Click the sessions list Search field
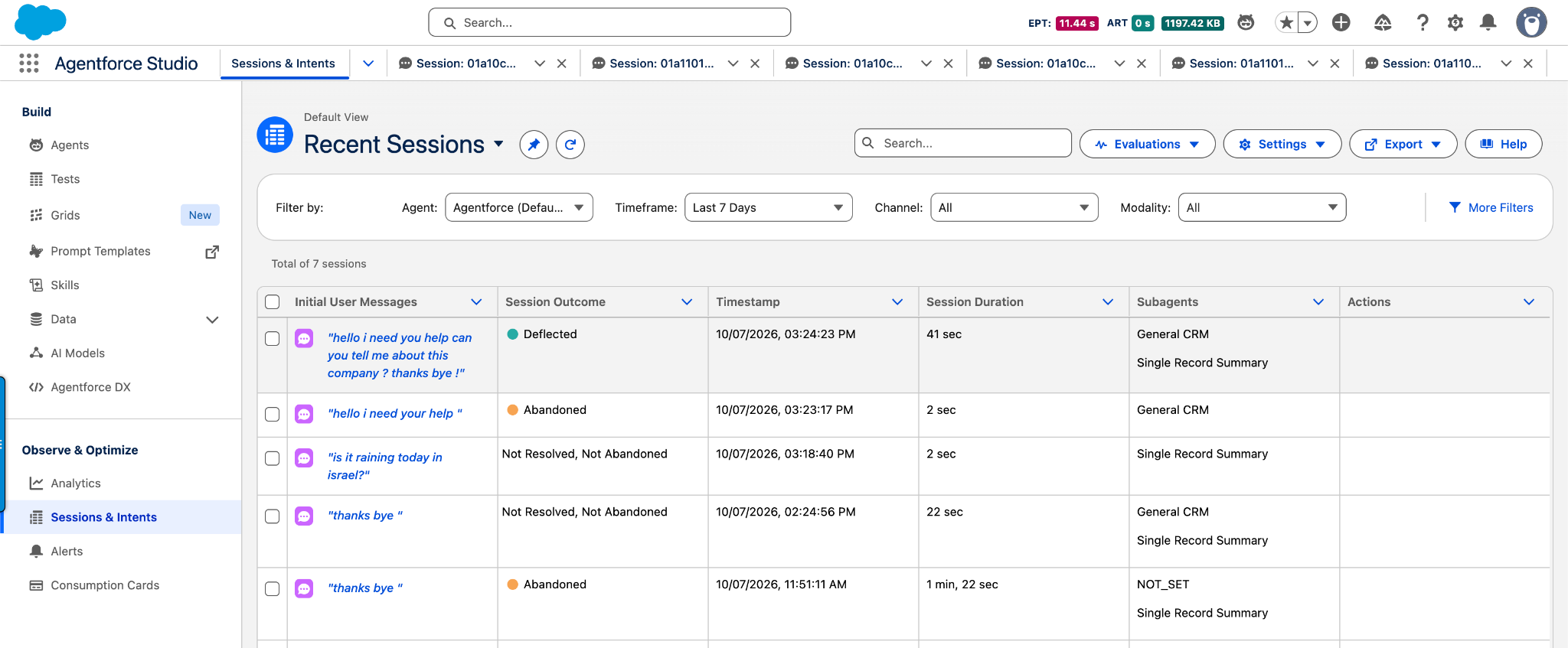The width and height of the screenshot is (1568, 648). tap(962, 143)
